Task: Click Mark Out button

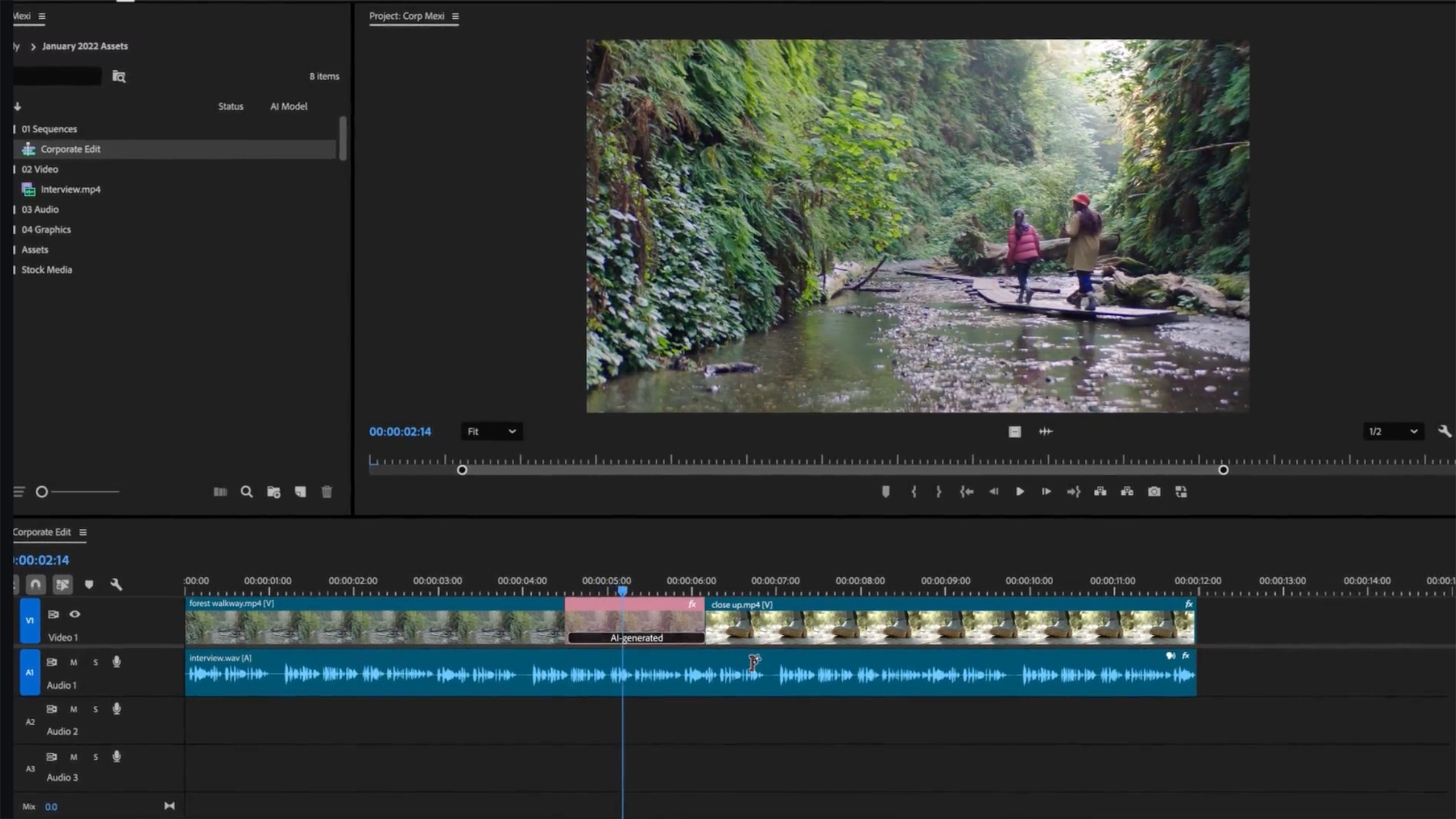Action: click(938, 492)
